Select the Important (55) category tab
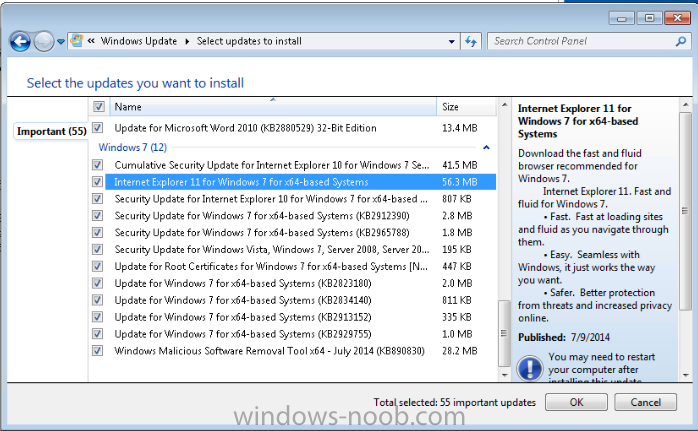The width and height of the screenshot is (698, 431). (x=51, y=131)
